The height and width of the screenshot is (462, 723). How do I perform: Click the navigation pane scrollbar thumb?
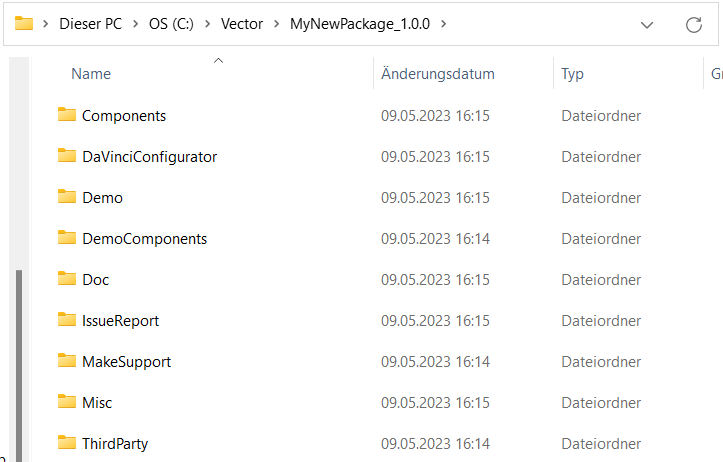tap(19, 366)
